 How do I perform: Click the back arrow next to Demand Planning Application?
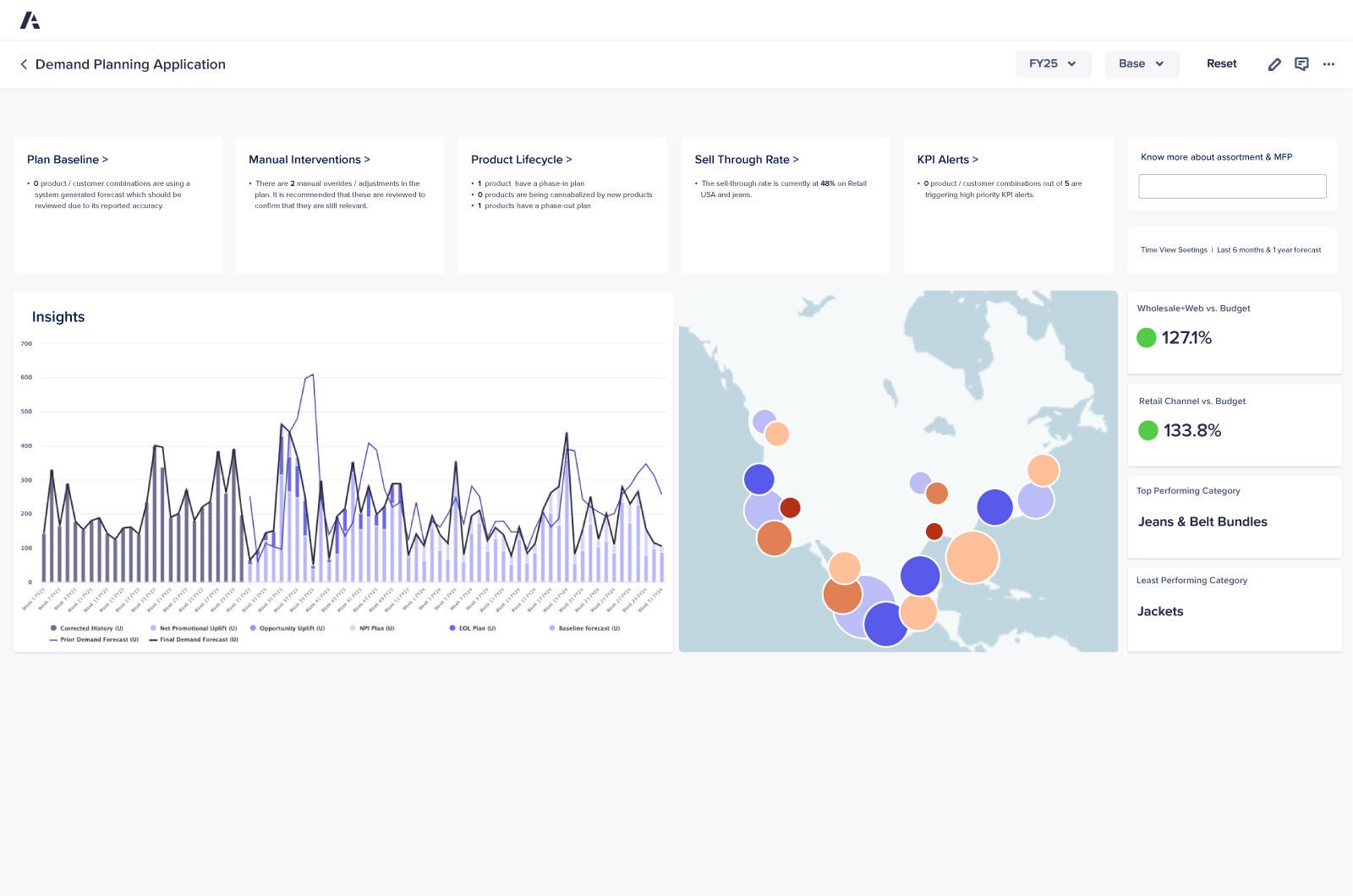[24, 64]
